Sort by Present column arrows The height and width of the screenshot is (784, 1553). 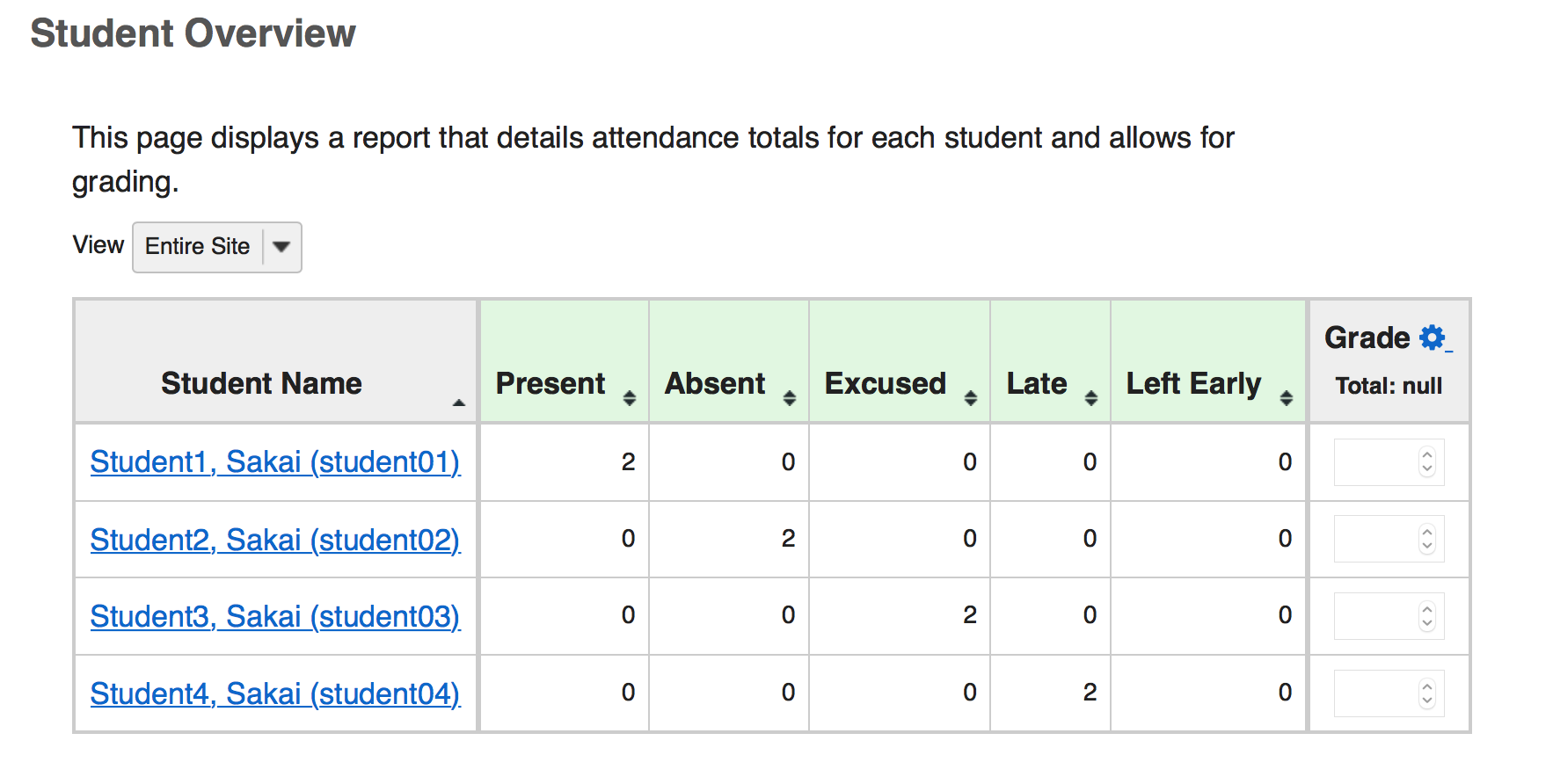click(630, 398)
